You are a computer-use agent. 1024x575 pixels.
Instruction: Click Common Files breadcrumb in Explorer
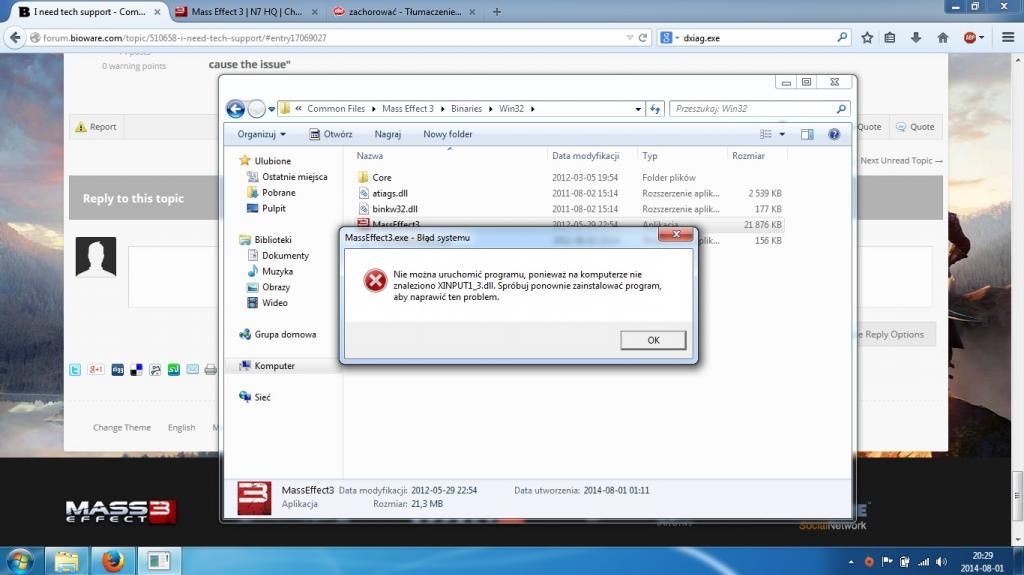point(336,108)
